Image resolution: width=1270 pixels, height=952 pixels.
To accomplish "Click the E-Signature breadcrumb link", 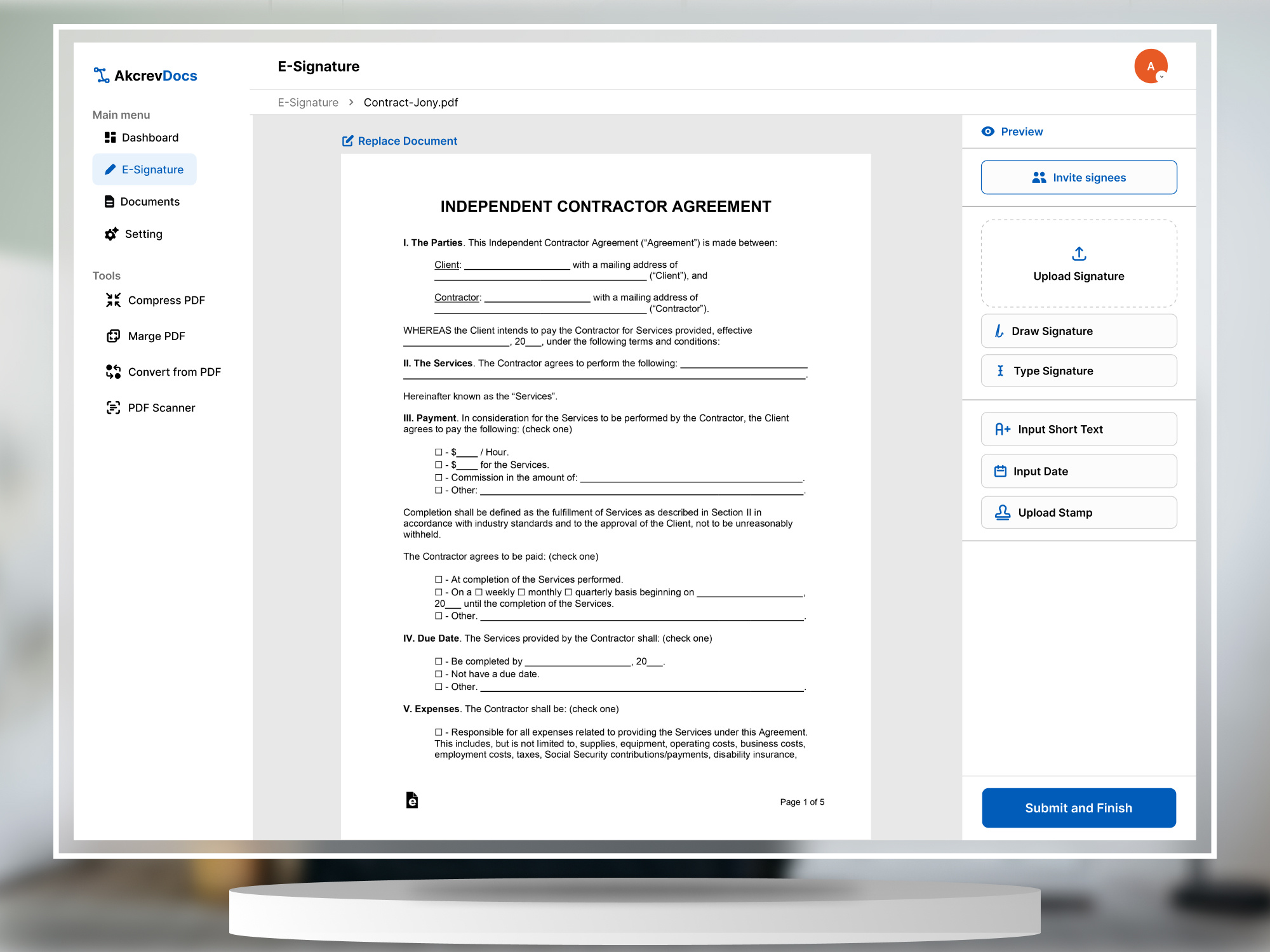I will tap(308, 102).
